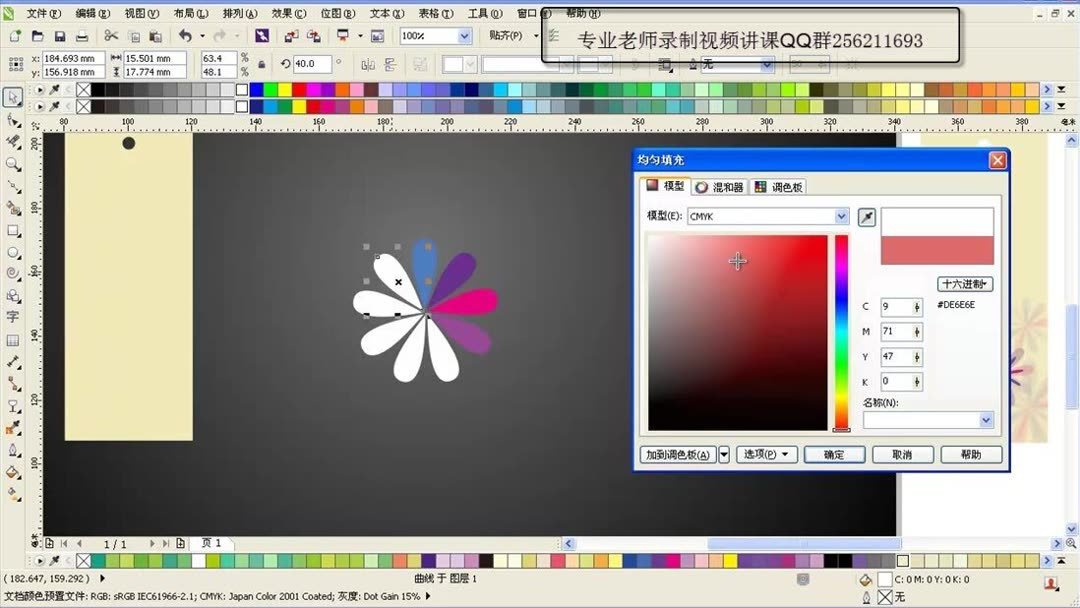This screenshot has width=1080, height=608.
Task: Close the 均匀填充 dialog
Action: [997, 160]
